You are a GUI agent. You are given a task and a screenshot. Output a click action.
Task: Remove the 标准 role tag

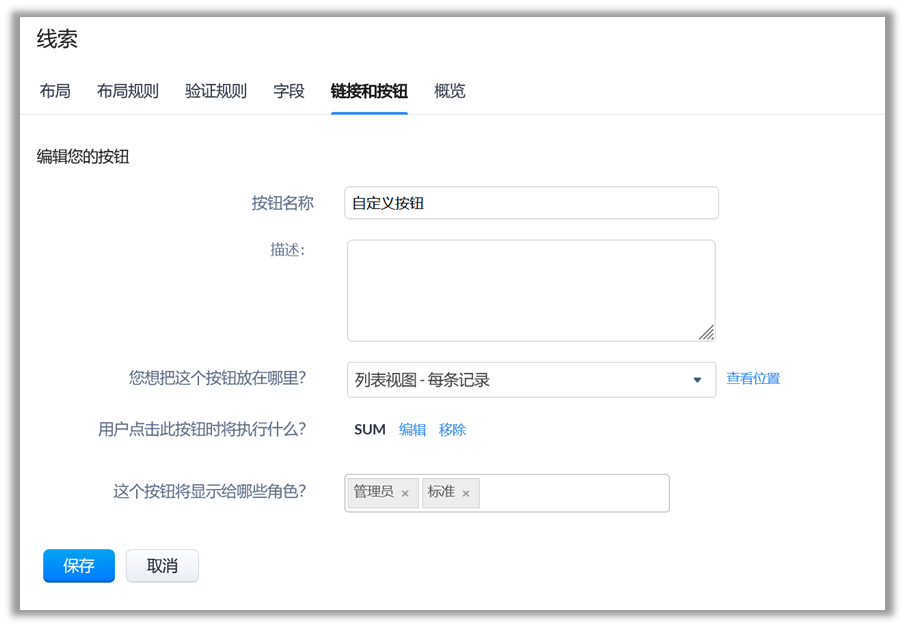(466, 493)
